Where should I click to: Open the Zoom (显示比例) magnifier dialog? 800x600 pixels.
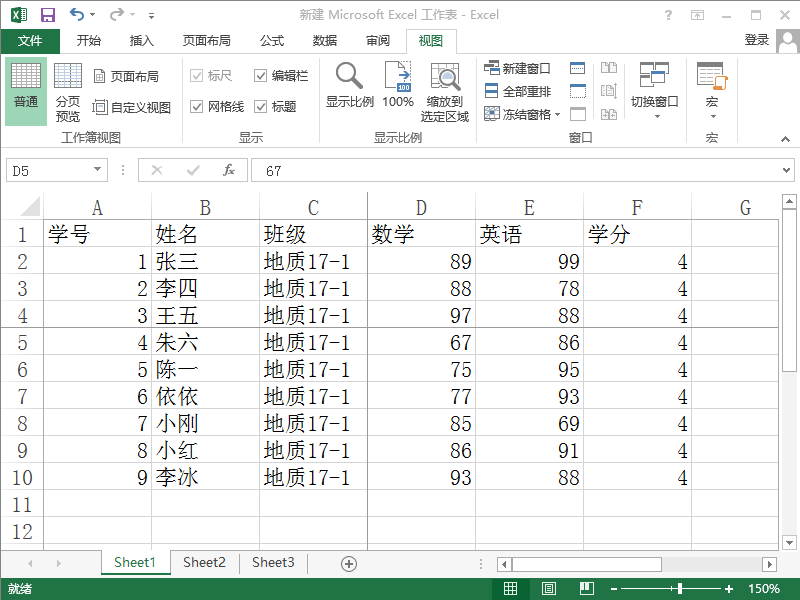tap(349, 85)
